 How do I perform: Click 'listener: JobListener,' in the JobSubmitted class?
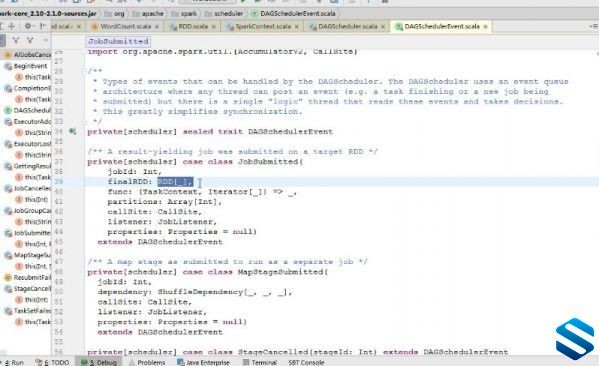162,222
